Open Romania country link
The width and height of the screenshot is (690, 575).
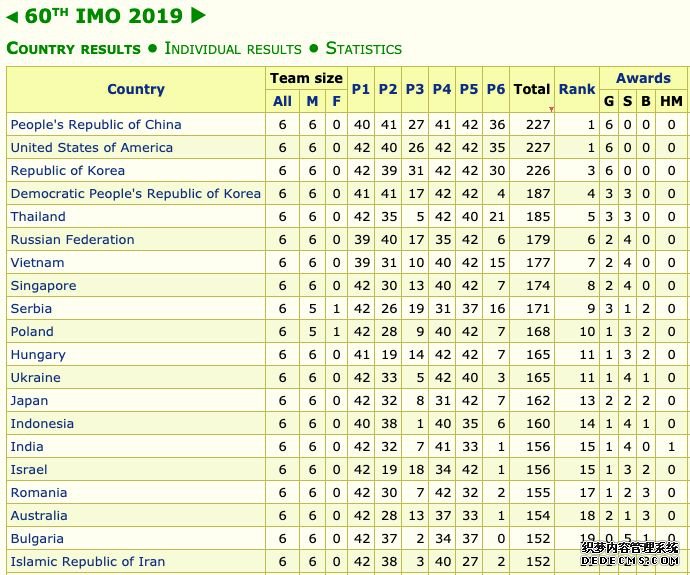tap(39, 493)
